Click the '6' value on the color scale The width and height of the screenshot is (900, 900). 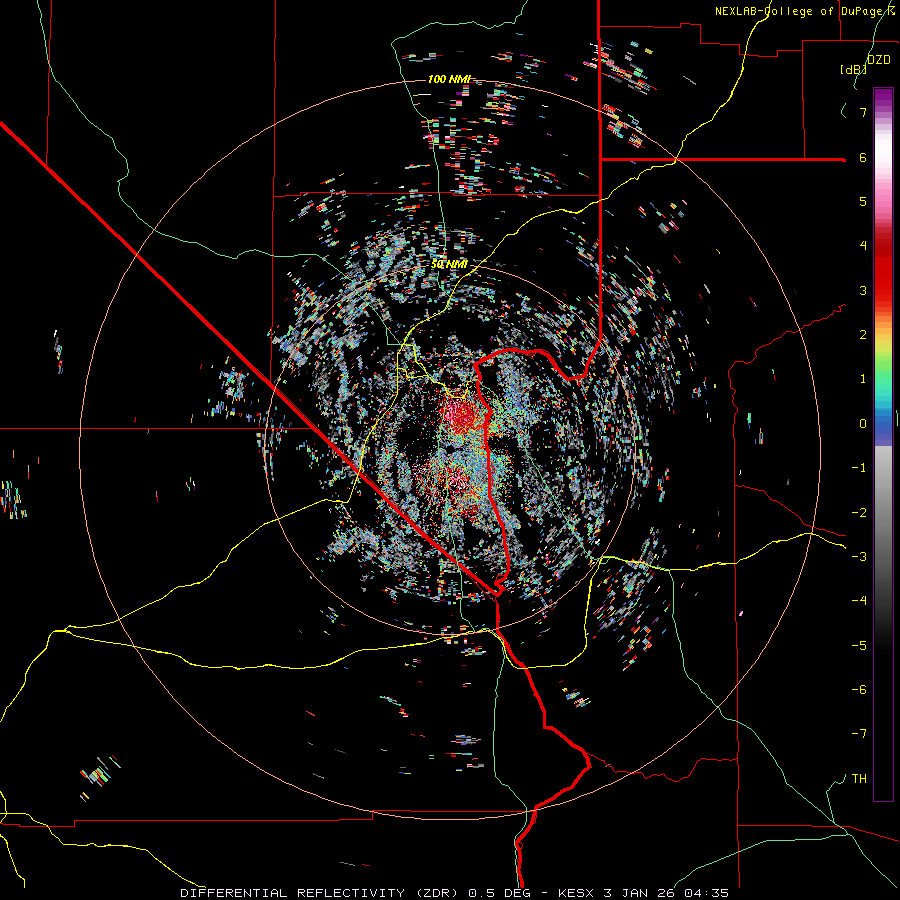click(863, 157)
